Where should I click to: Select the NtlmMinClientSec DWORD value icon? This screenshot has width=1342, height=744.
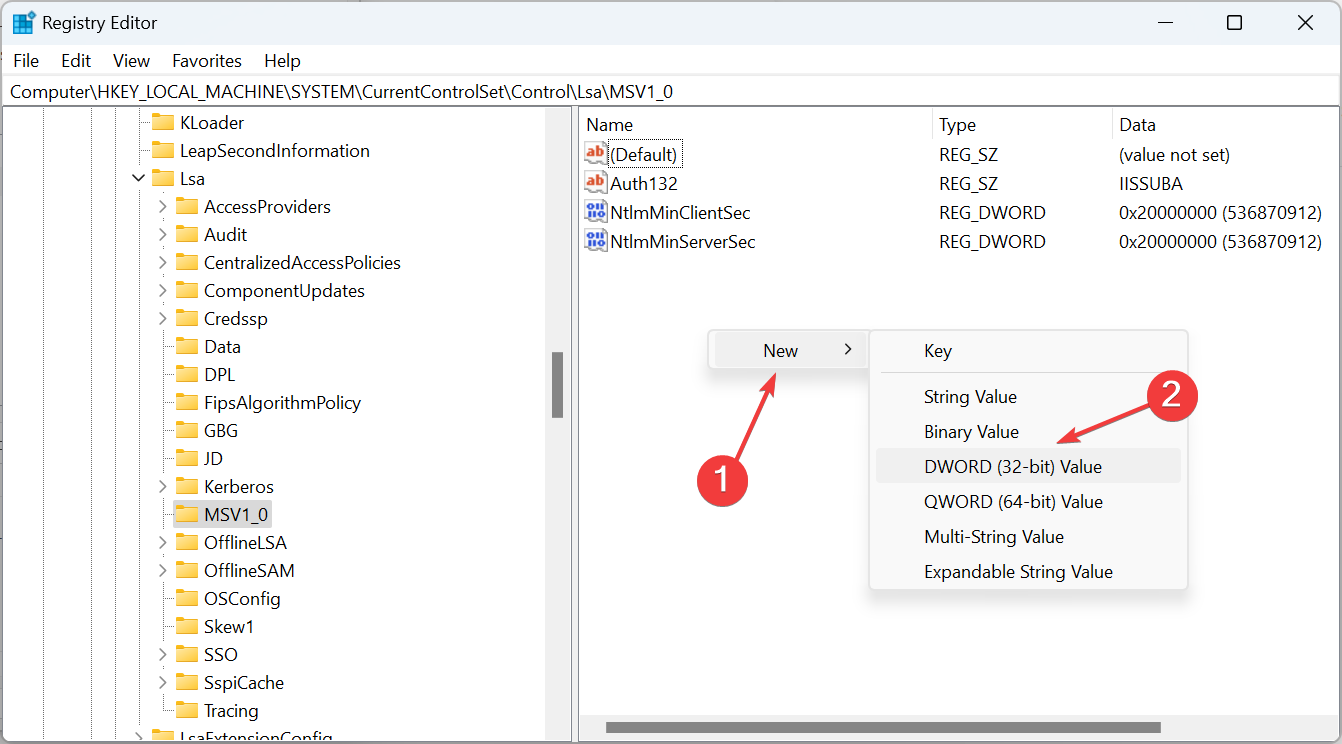pos(596,212)
